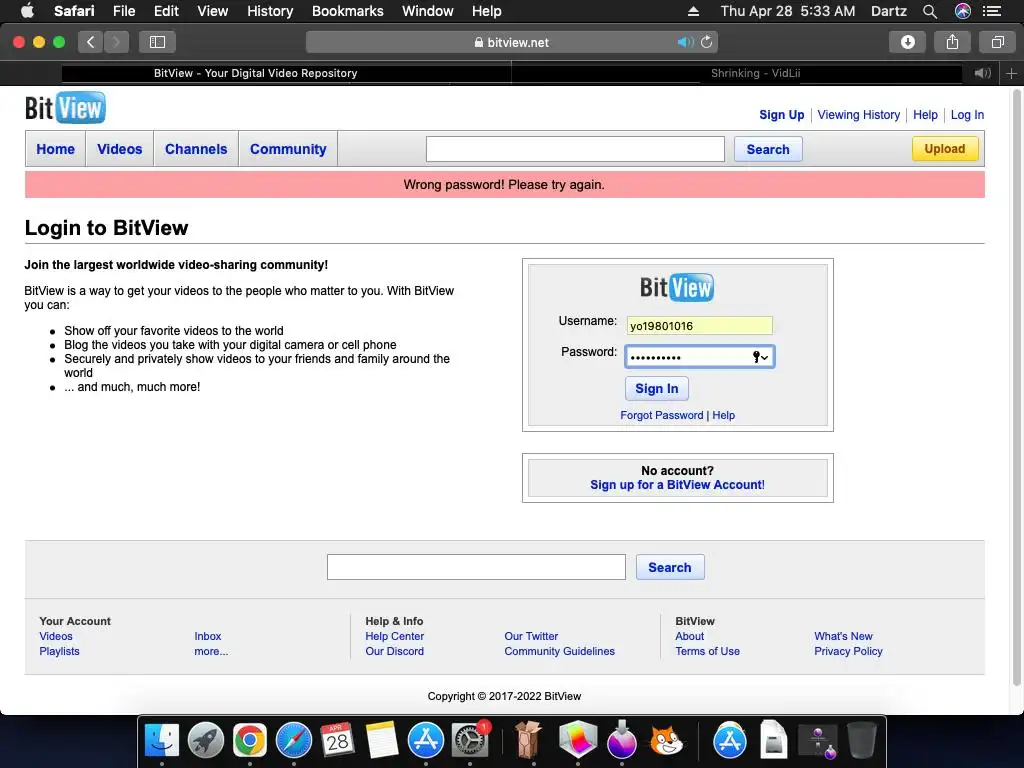This screenshot has height=768, width=1024.
Task: Open Help link in login box
Action: [x=724, y=415]
